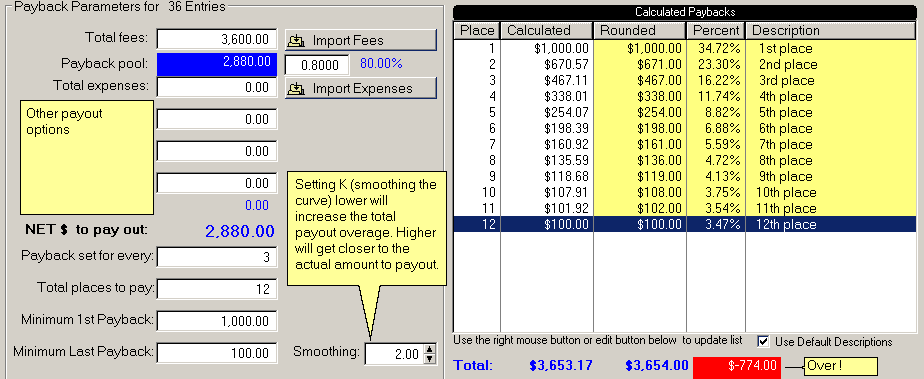Select the 1st place payback row
The width and height of the screenshot is (924, 379).
(x=685, y=48)
